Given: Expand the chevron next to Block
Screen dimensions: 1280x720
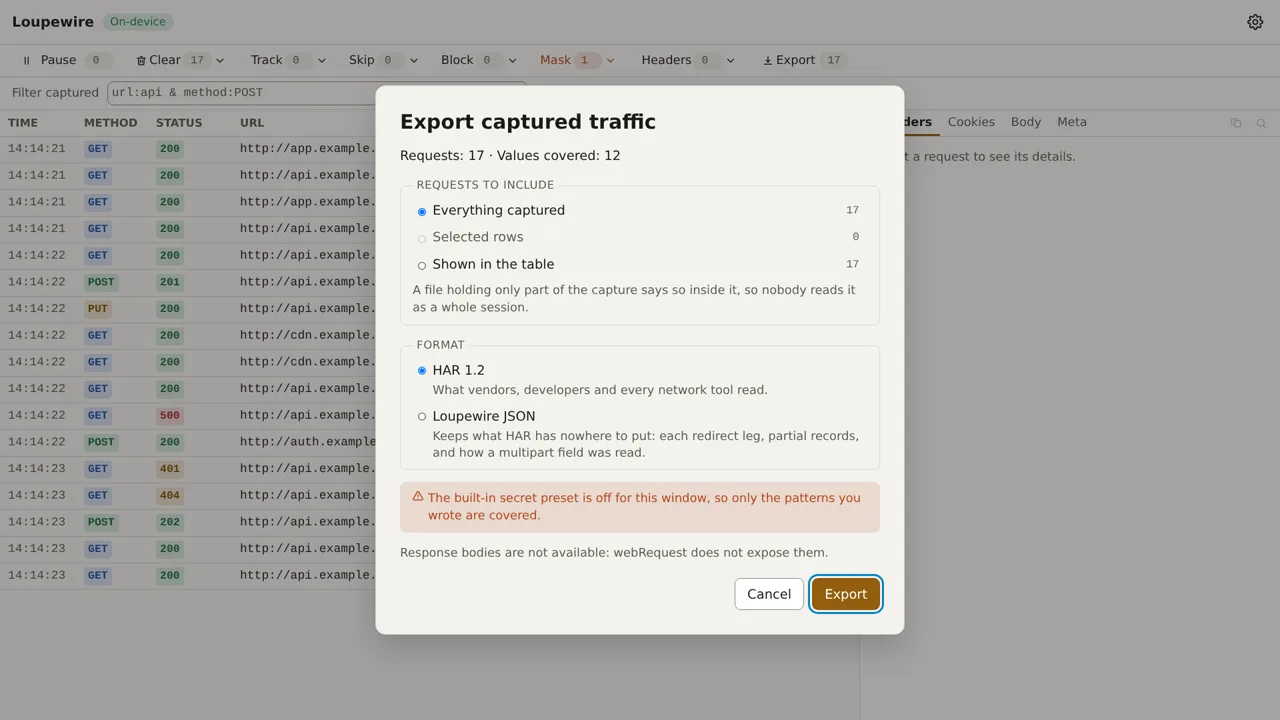Looking at the screenshot, I should point(512,60).
